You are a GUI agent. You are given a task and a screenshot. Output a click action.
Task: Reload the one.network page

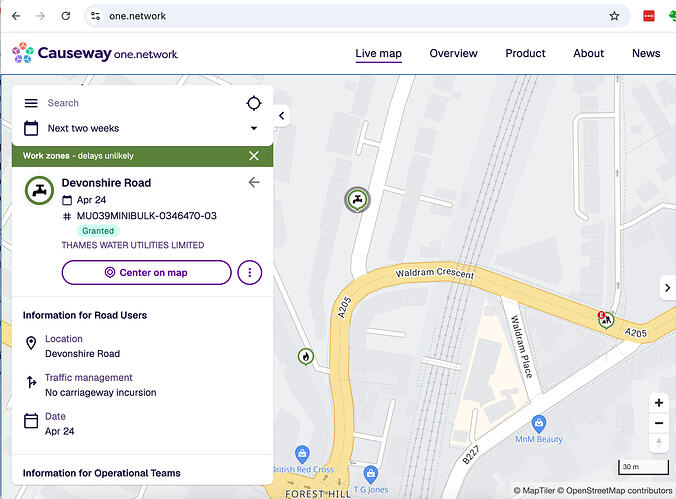click(66, 16)
